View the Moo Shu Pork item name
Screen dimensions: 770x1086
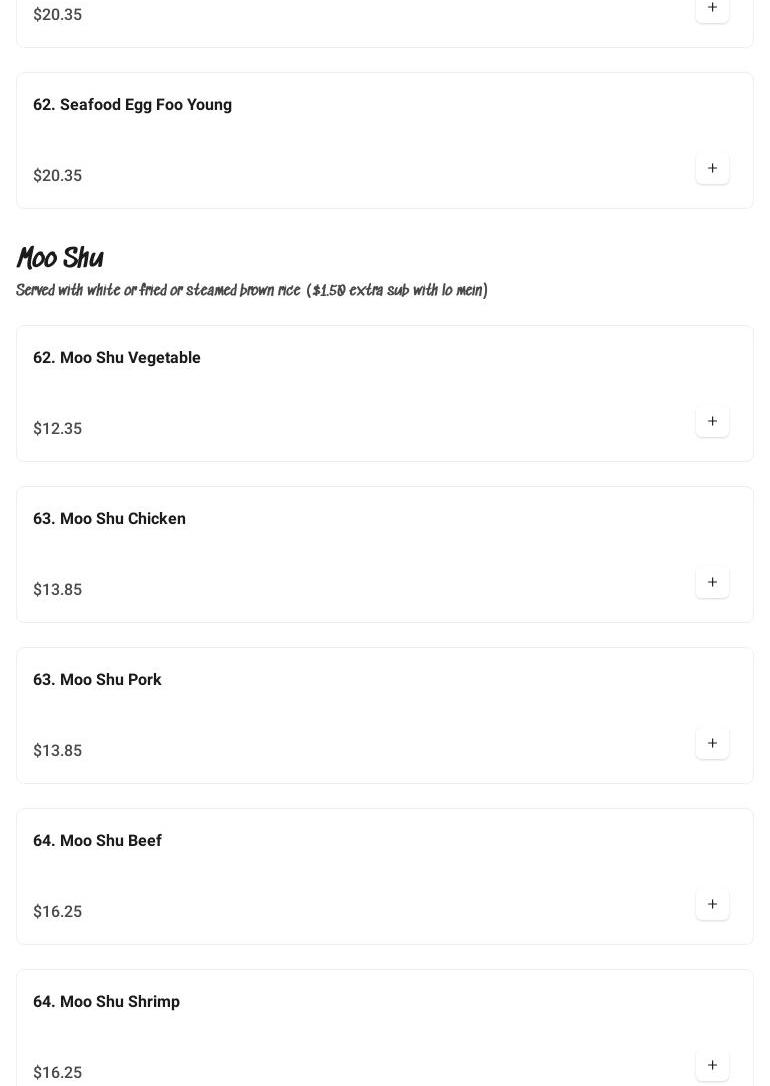[97, 680]
